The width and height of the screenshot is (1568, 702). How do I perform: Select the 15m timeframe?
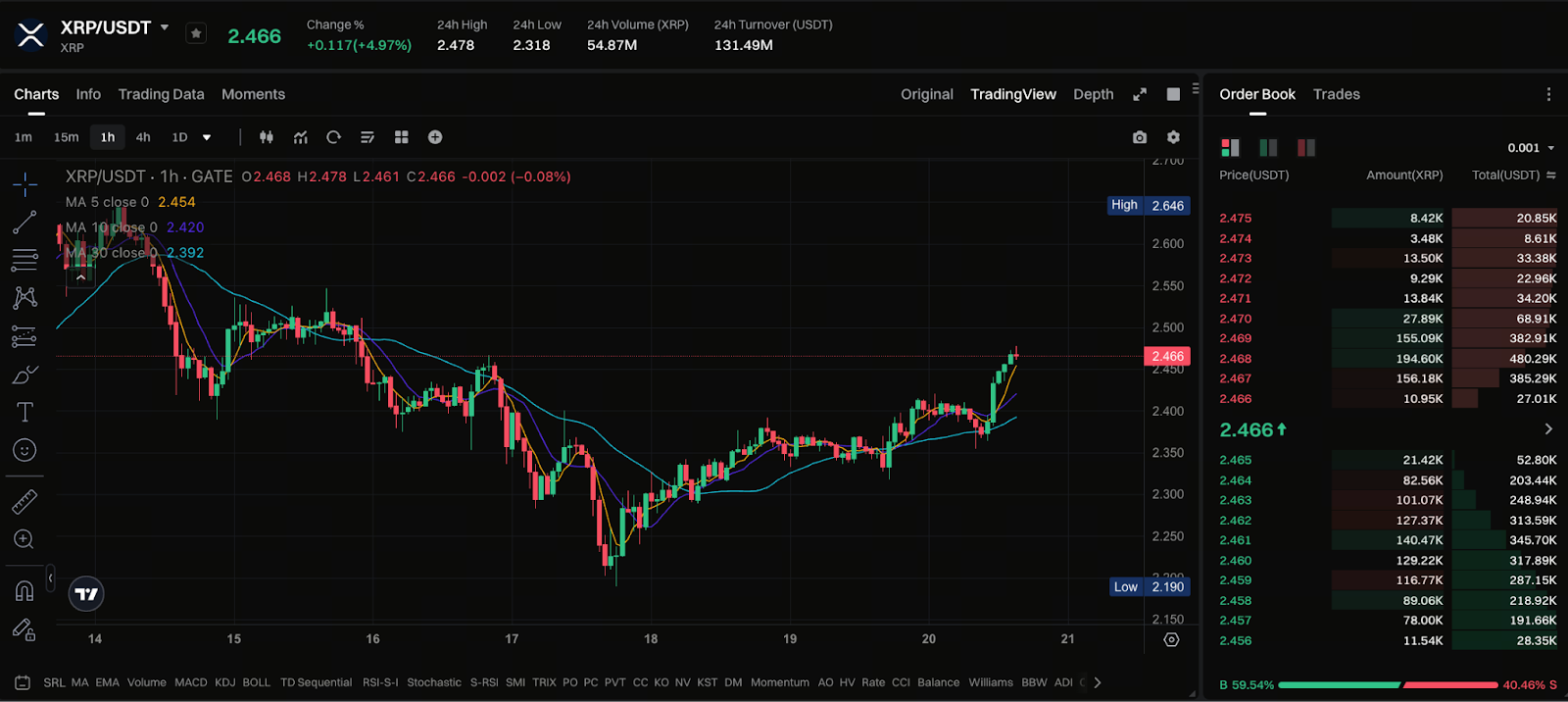(x=67, y=137)
